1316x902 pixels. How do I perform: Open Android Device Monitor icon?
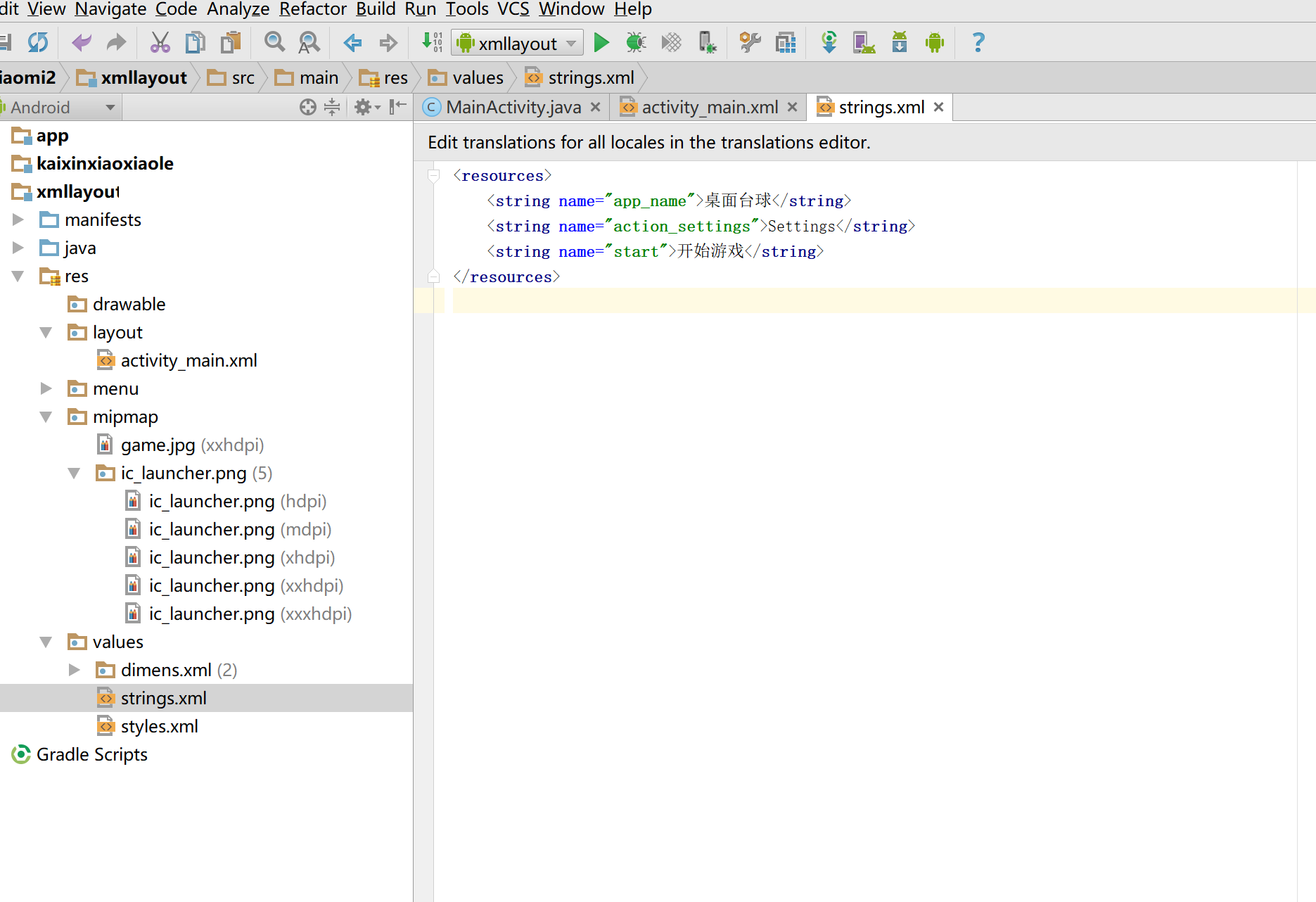[935, 43]
